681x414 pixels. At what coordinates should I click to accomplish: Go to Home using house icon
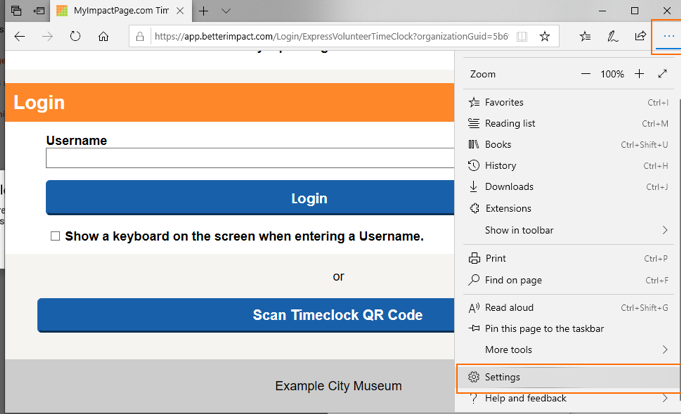coord(103,36)
